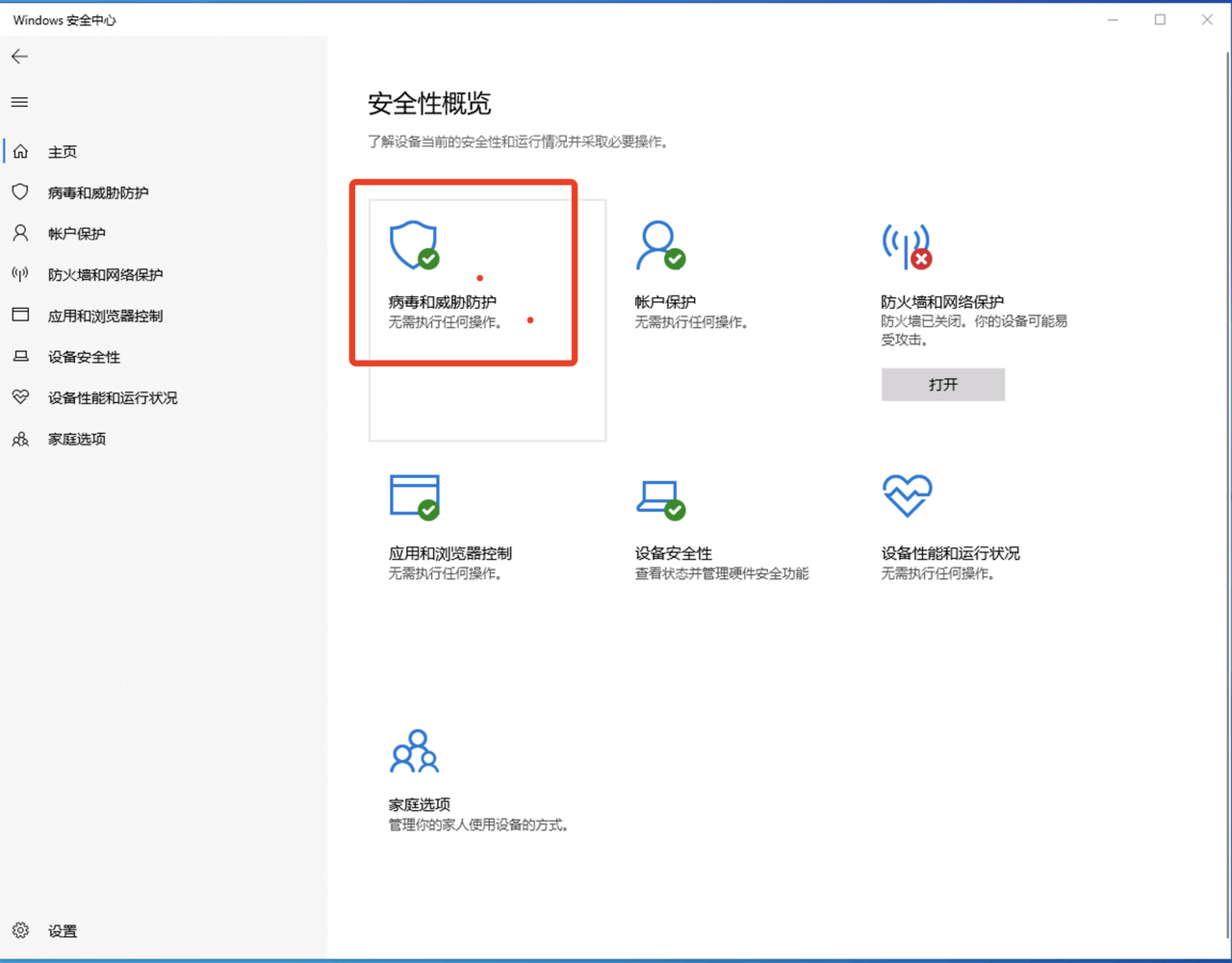The height and width of the screenshot is (963, 1232).
Task: Open 设备安全性 sidebar item
Action: pos(164,357)
